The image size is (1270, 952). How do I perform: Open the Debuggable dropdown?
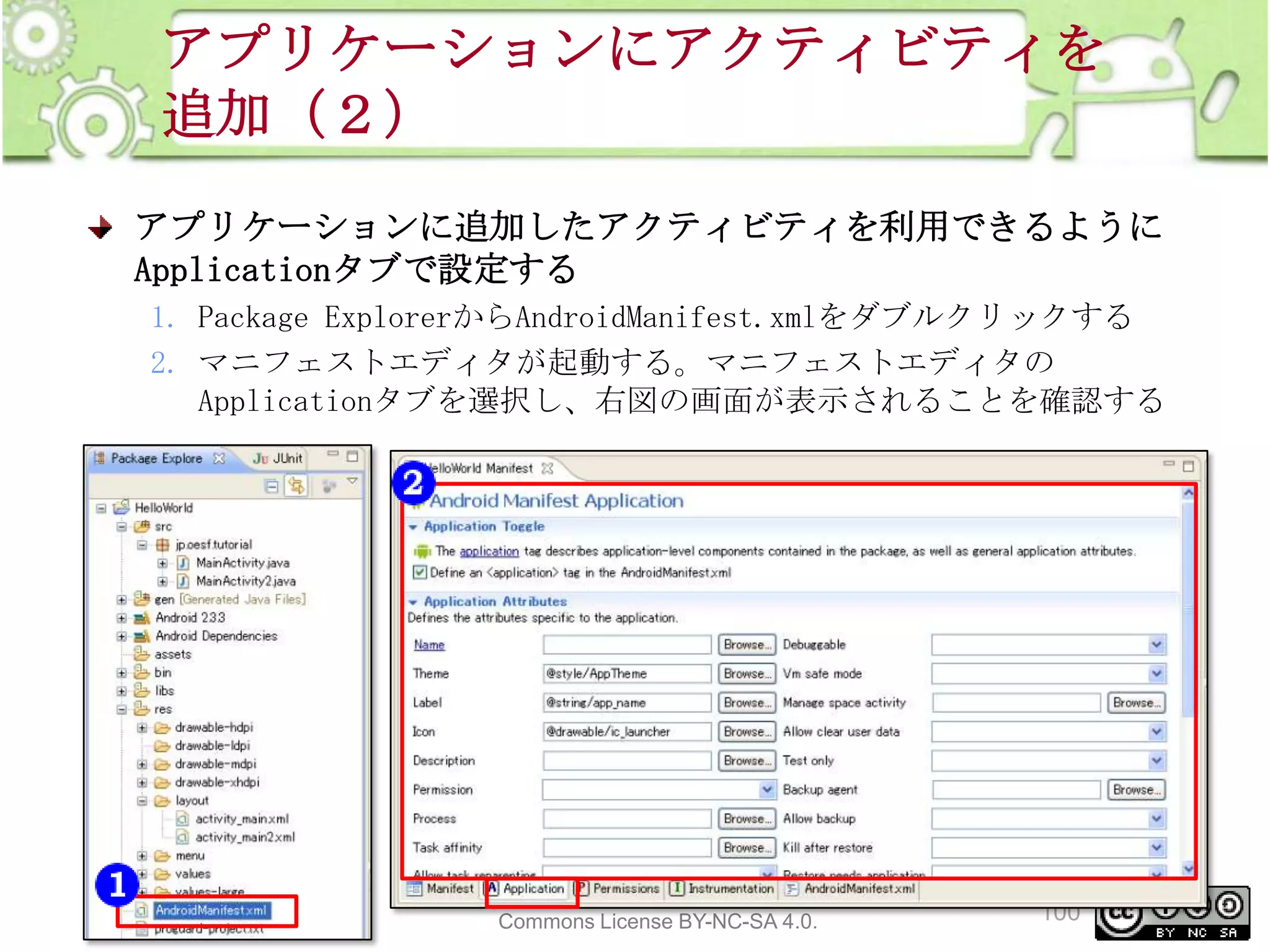pyautogui.click(x=1156, y=645)
